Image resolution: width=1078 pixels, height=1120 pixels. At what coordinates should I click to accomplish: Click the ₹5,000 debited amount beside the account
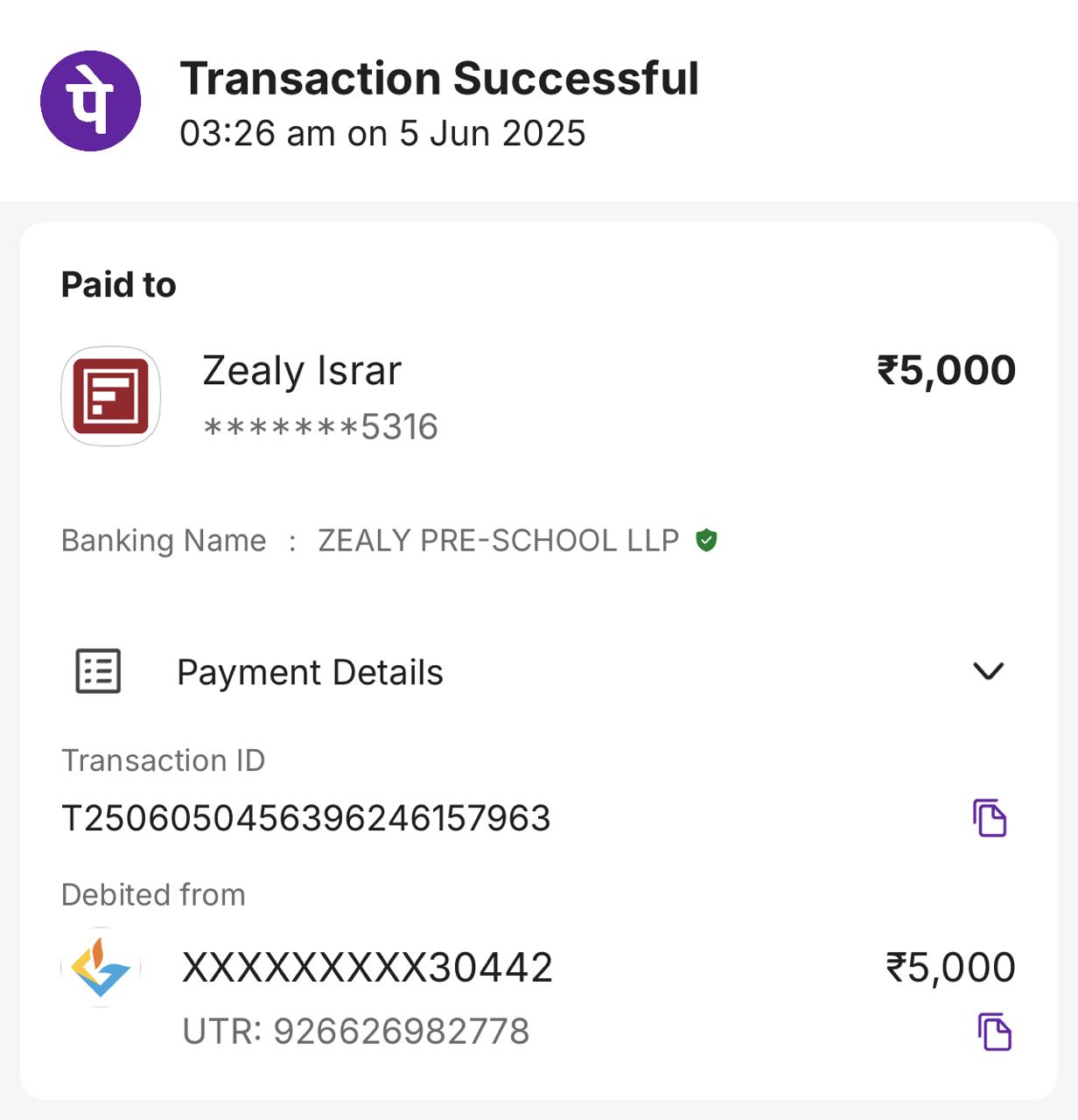(950, 968)
